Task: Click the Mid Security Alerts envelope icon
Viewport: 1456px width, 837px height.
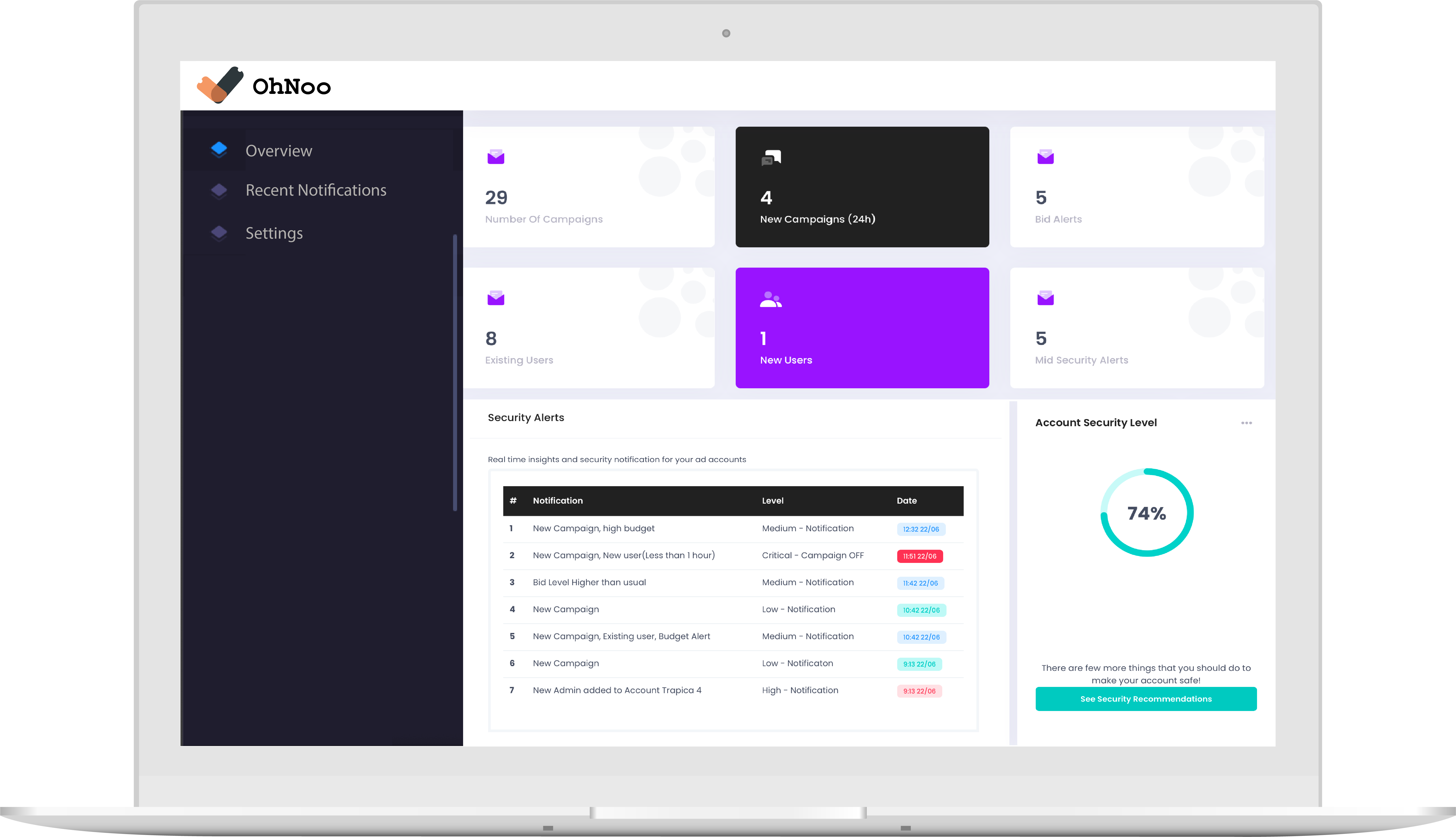Action: 1045,298
